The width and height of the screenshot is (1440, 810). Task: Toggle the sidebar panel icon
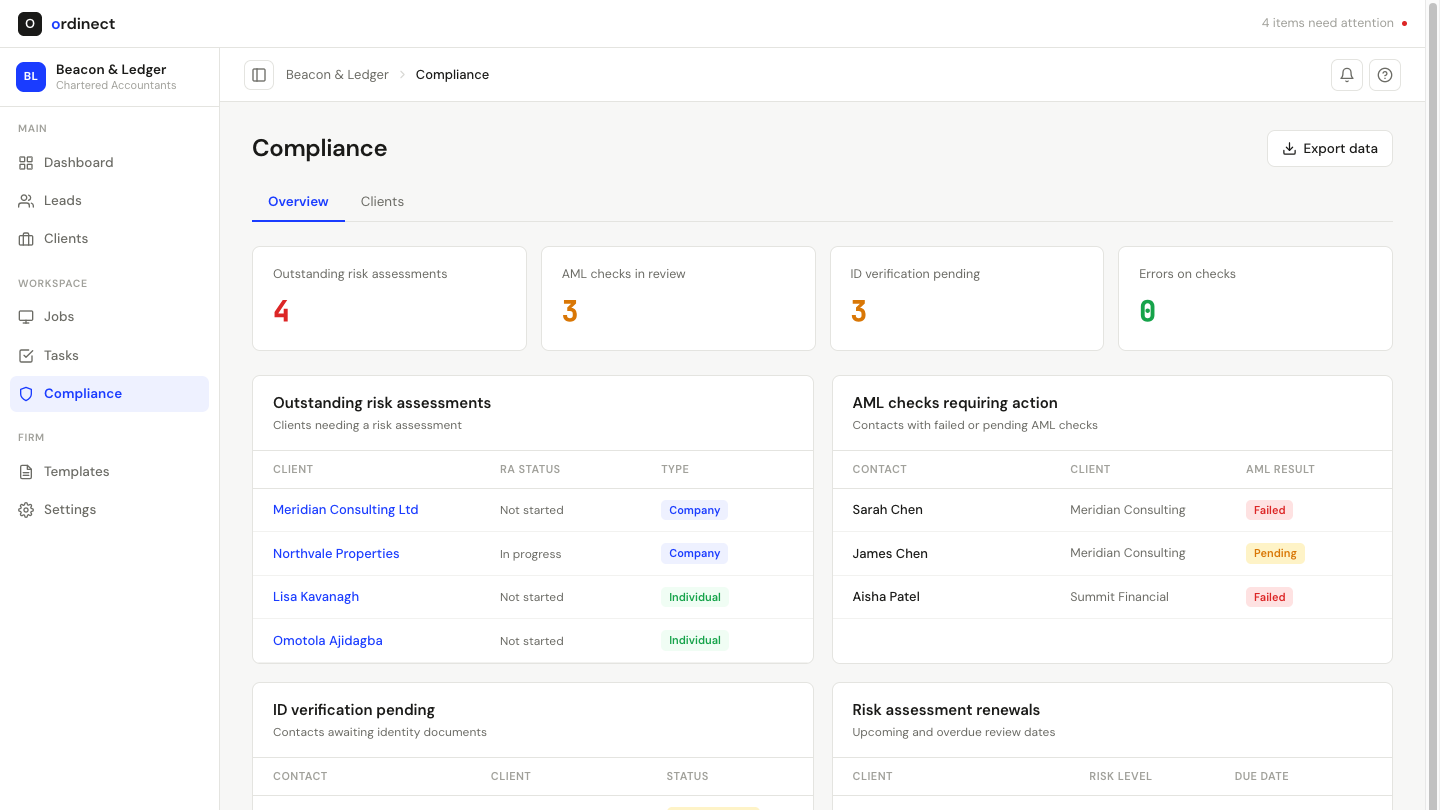point(259,75)
